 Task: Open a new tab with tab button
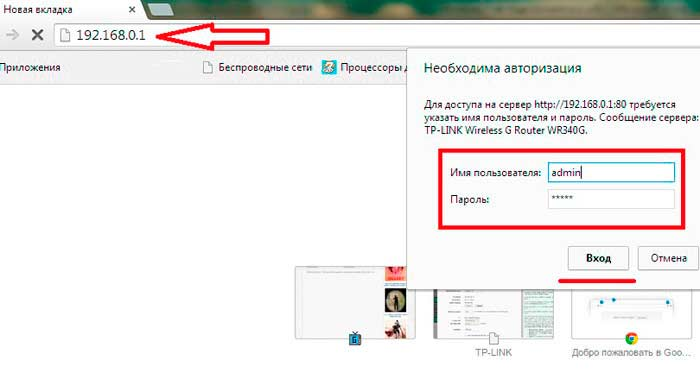(161, 10)
